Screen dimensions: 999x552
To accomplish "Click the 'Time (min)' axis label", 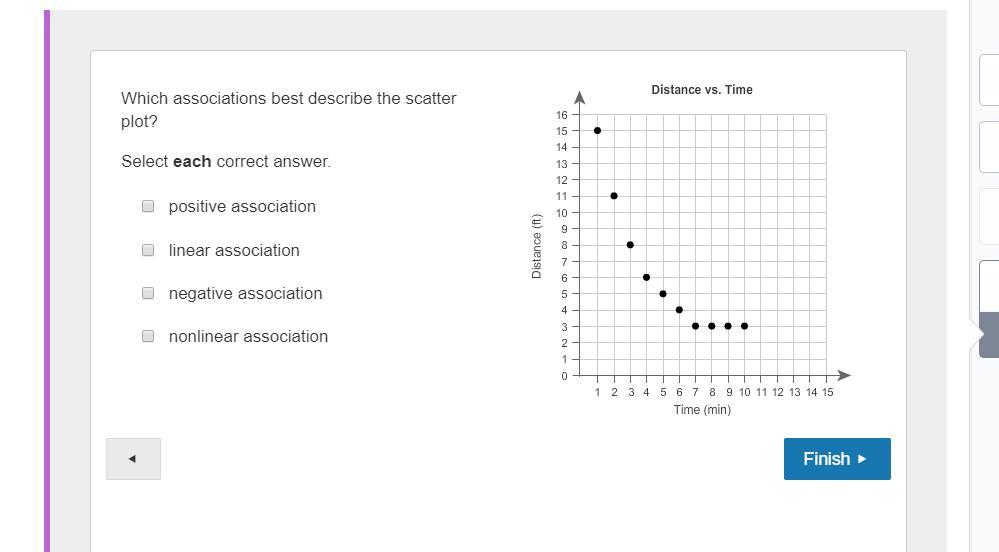I will (702, 410).
